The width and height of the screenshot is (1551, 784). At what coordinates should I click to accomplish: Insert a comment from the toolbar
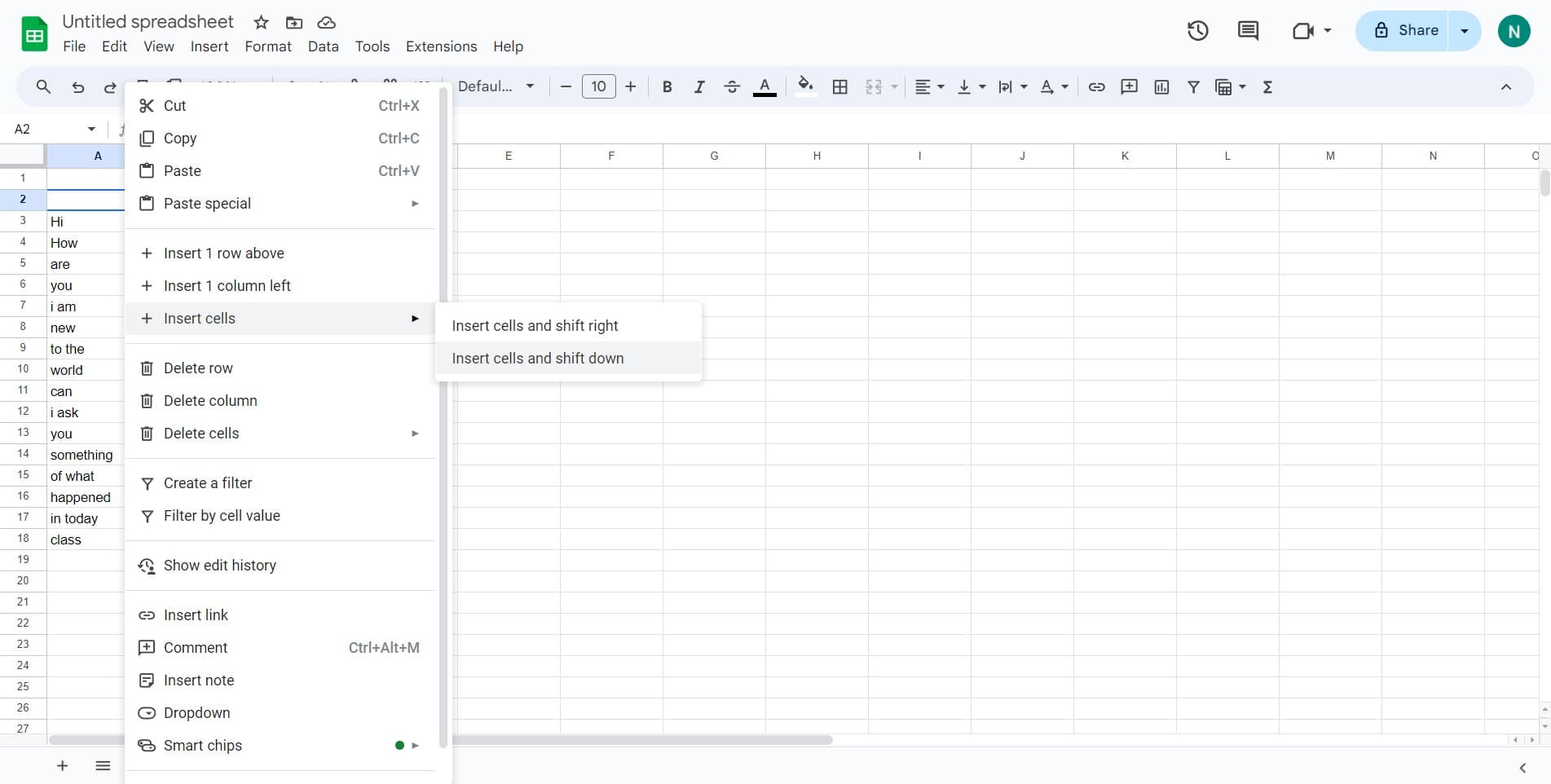(1130, 86)
